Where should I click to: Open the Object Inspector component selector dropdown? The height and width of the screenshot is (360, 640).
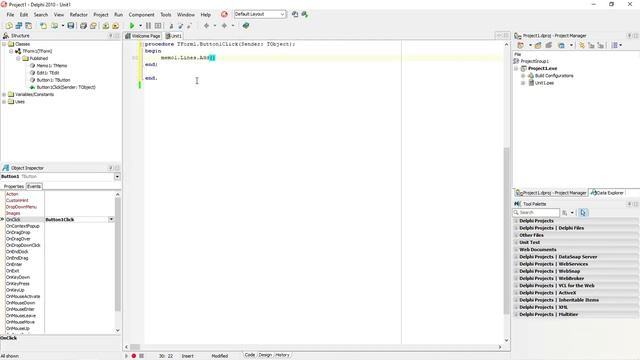117,177
